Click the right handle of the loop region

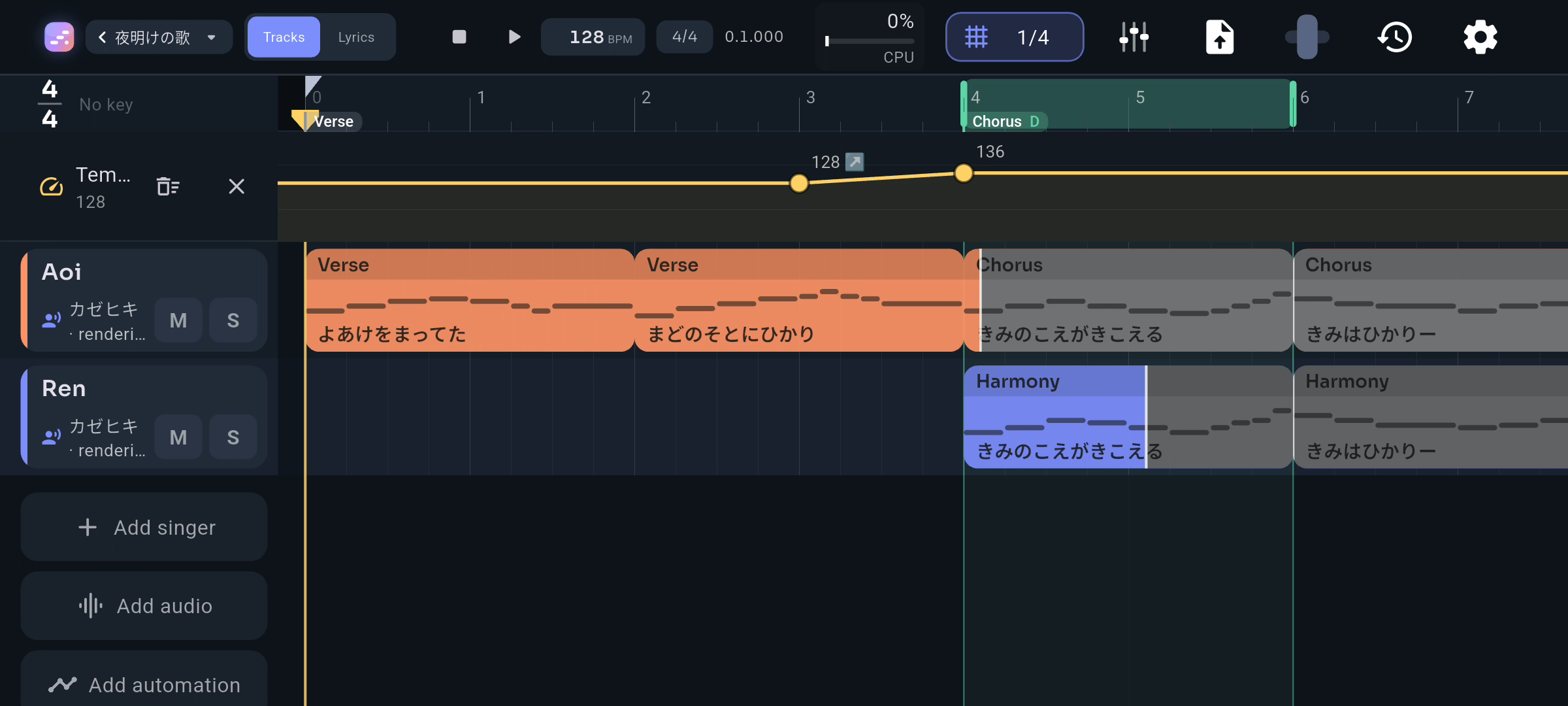coord(1293,104)
